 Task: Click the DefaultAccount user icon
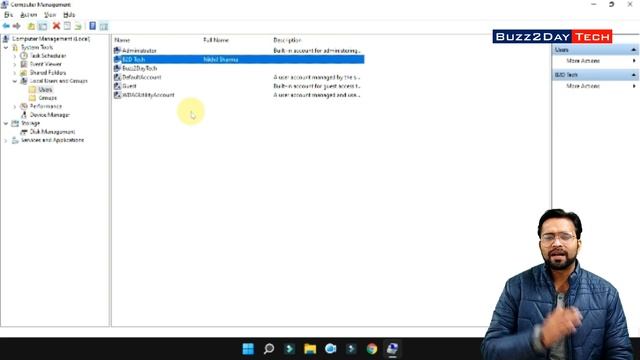click(x=117, y=77)
